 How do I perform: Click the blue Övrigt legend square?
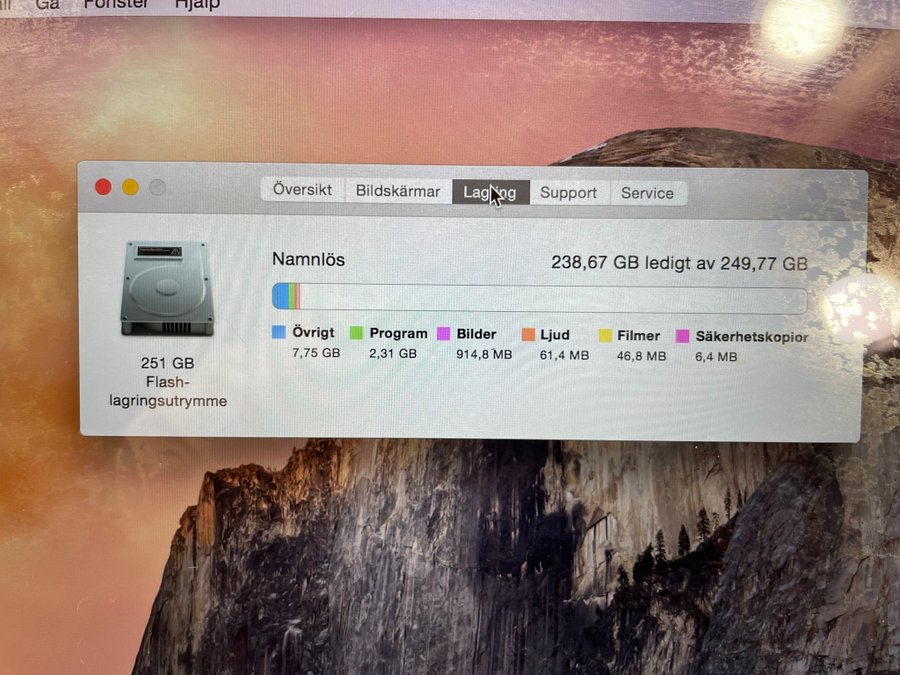(x=279, y=332)
